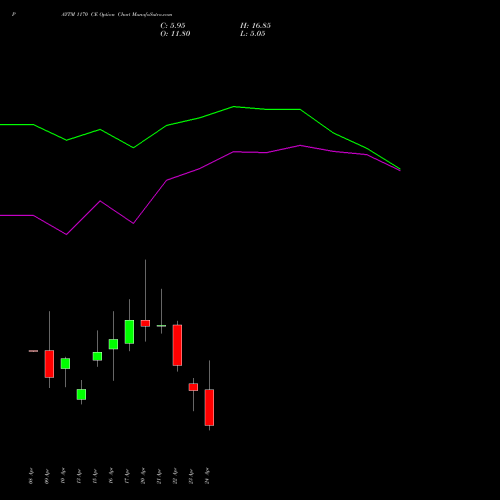Screen dimensions: 500x500
Task: Click the green indicator line
Action: 200,118
